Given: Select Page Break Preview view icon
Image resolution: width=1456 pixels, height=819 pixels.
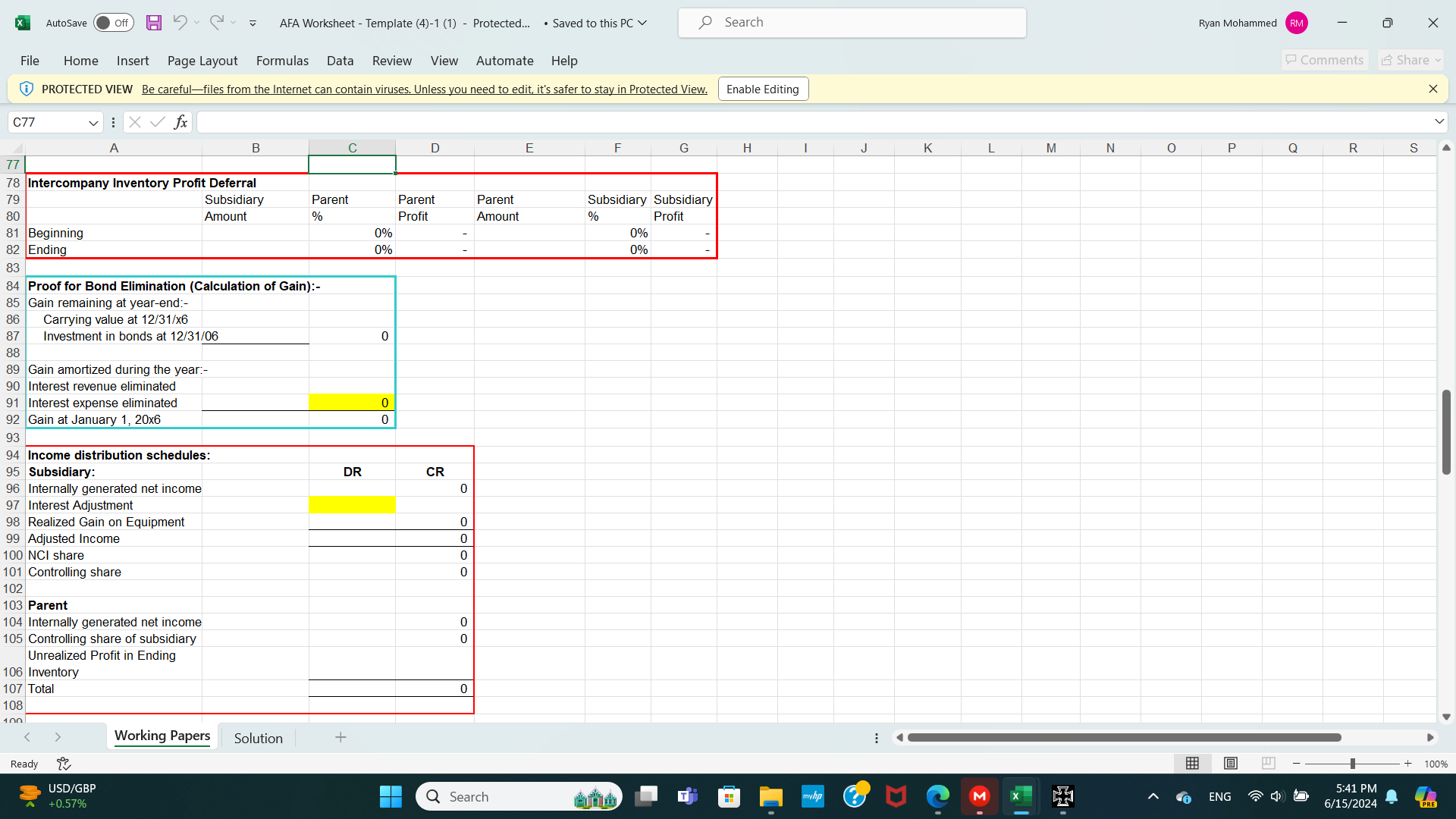Looking at the screenshot, I should point(1269,764).
